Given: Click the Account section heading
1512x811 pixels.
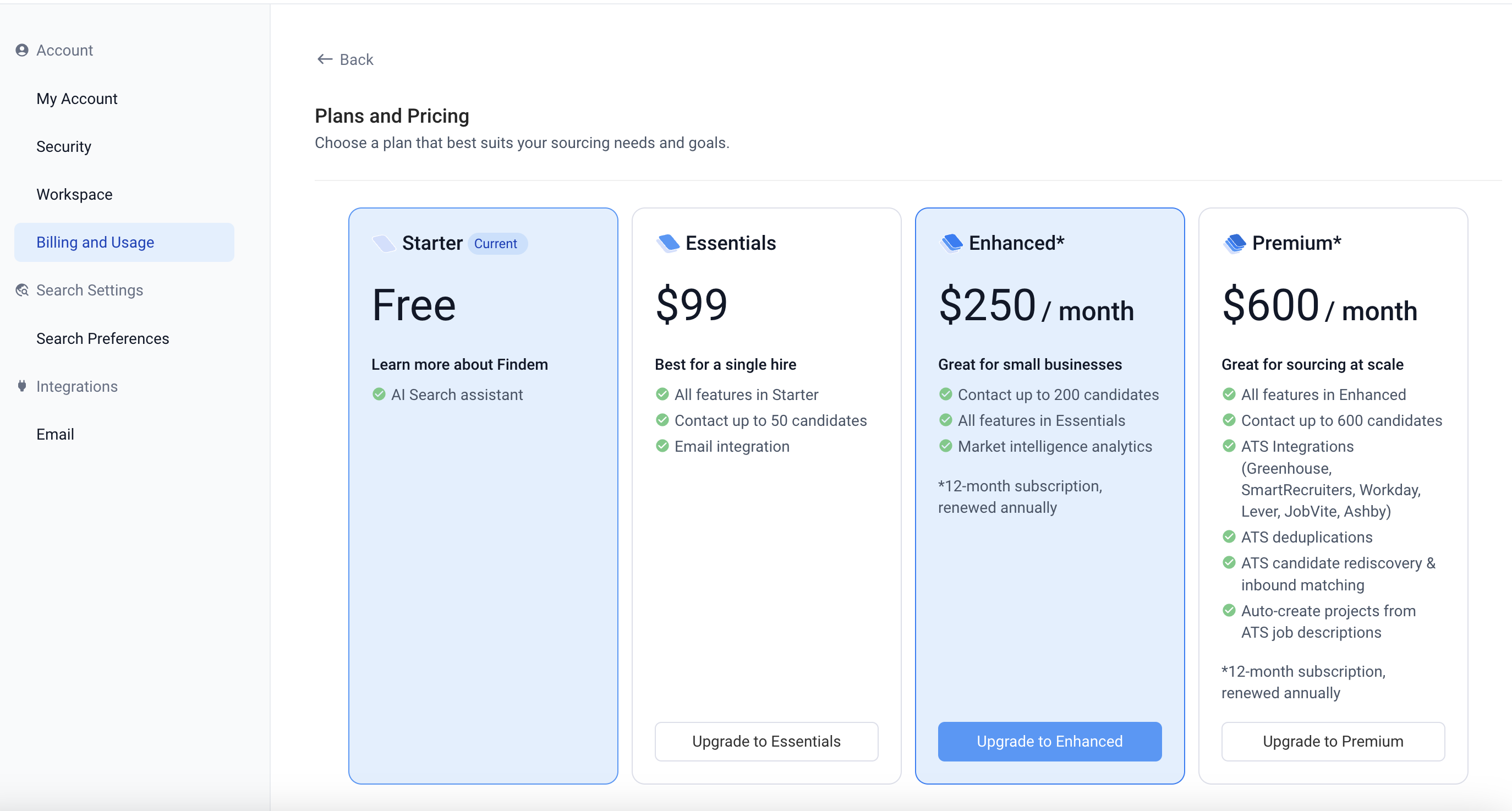Looking at the screenshot, I should [64, 51].
